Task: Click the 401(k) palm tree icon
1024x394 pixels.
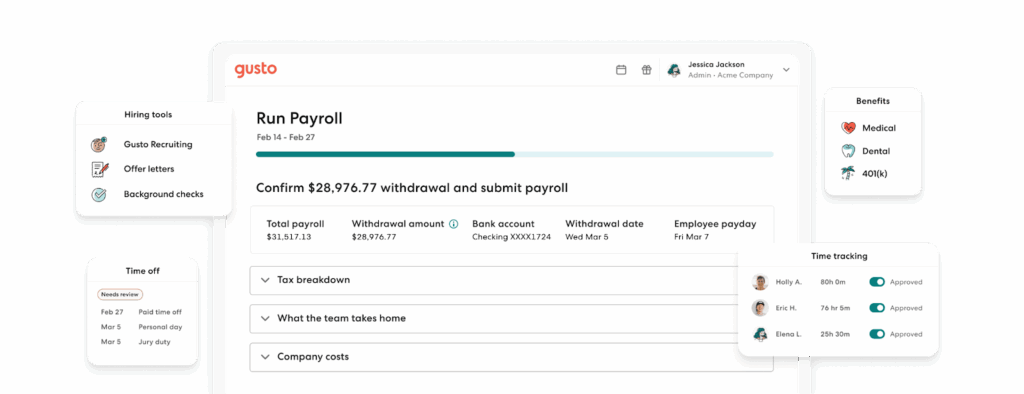Action: [x=848, y=174]
